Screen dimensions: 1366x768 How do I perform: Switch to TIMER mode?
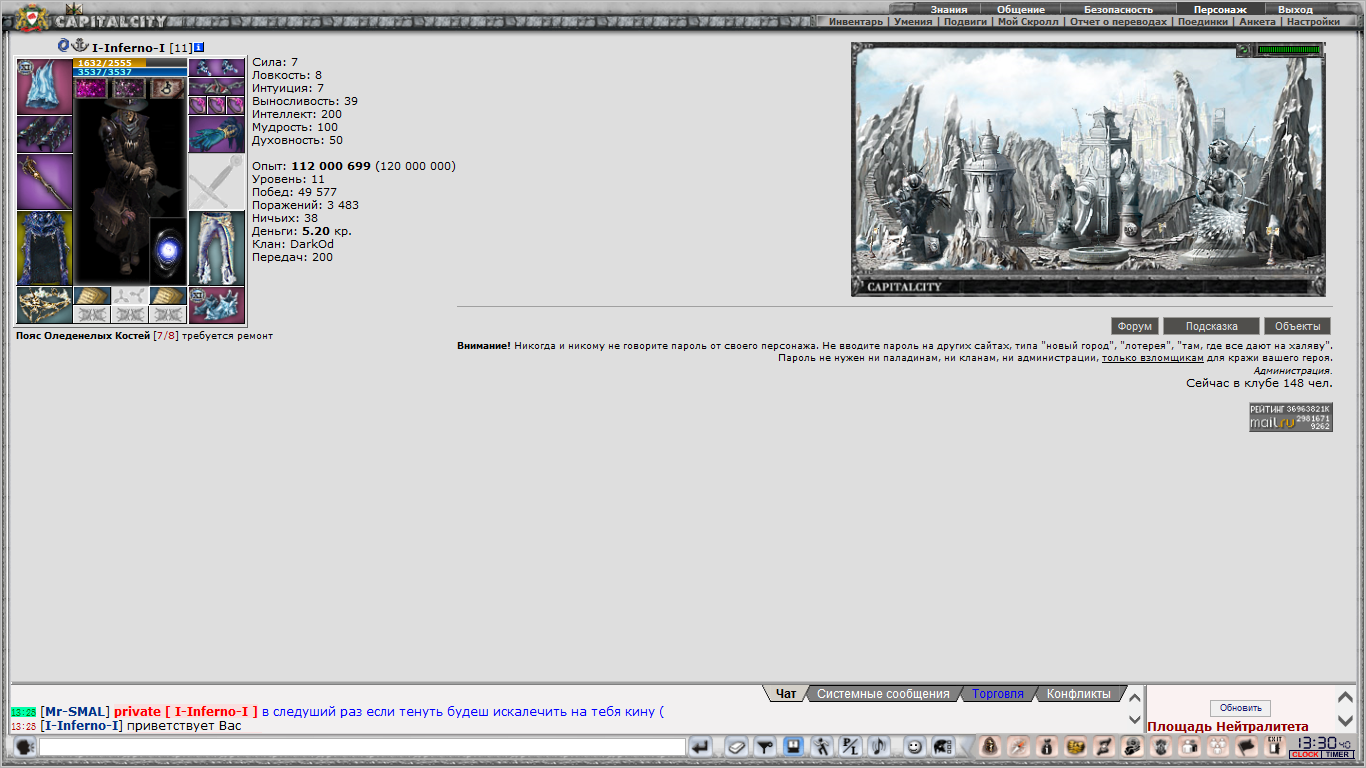coord(1338,754)
